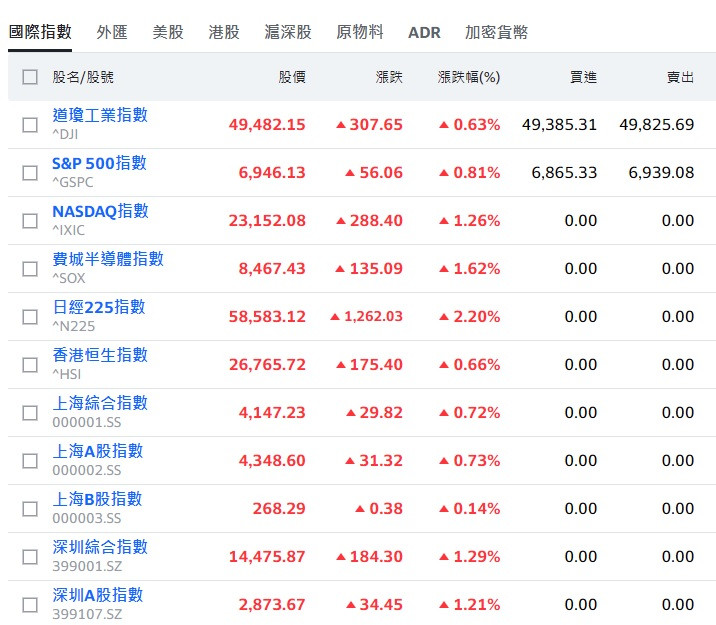Open the 原物料 tab
716x625 pixels.
coord(360,32)
